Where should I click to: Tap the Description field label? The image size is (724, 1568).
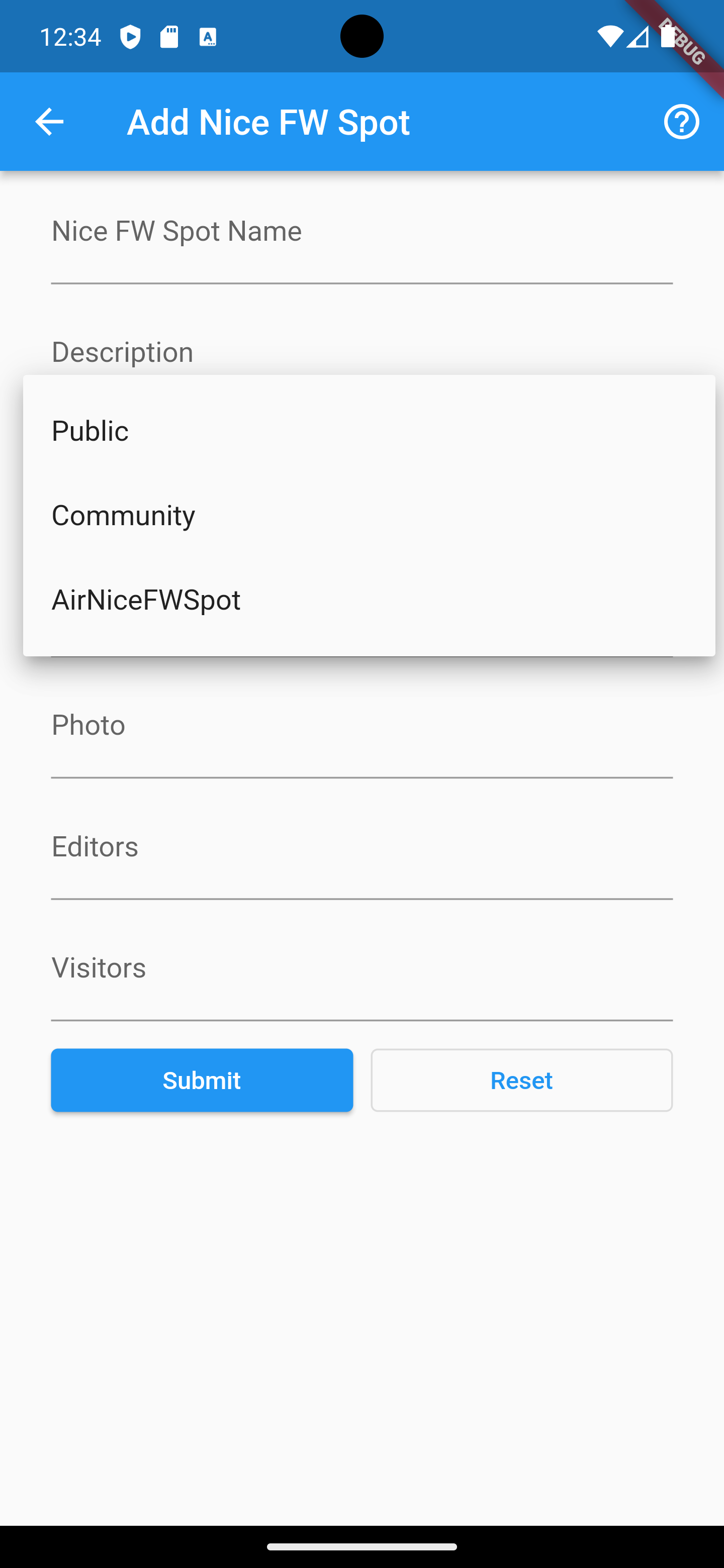[122, 352]
